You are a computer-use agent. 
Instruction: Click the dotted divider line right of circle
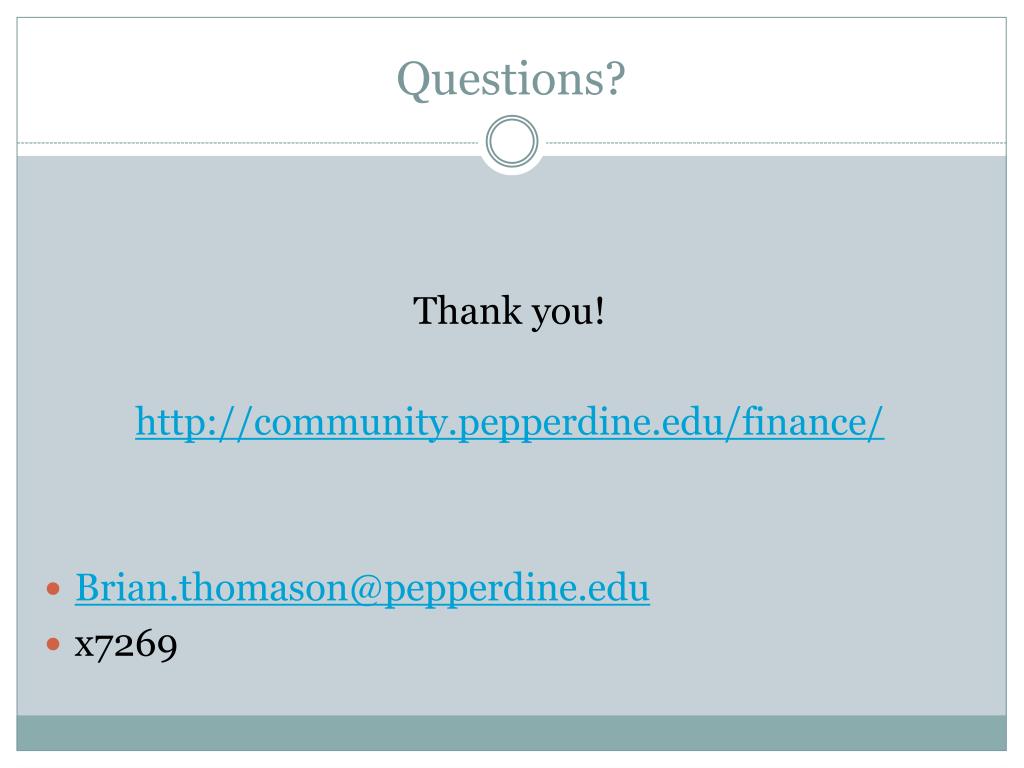[773, 142]
